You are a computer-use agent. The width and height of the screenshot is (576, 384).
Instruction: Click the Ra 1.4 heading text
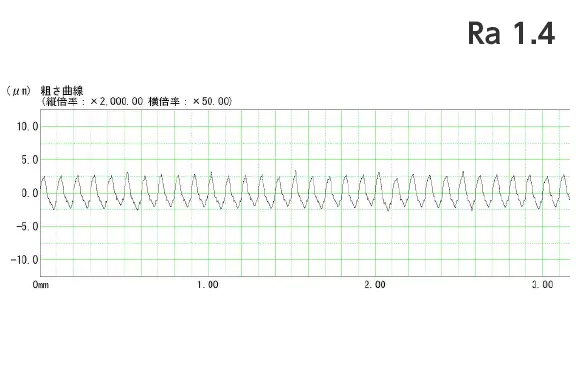(x=511, y=33)
